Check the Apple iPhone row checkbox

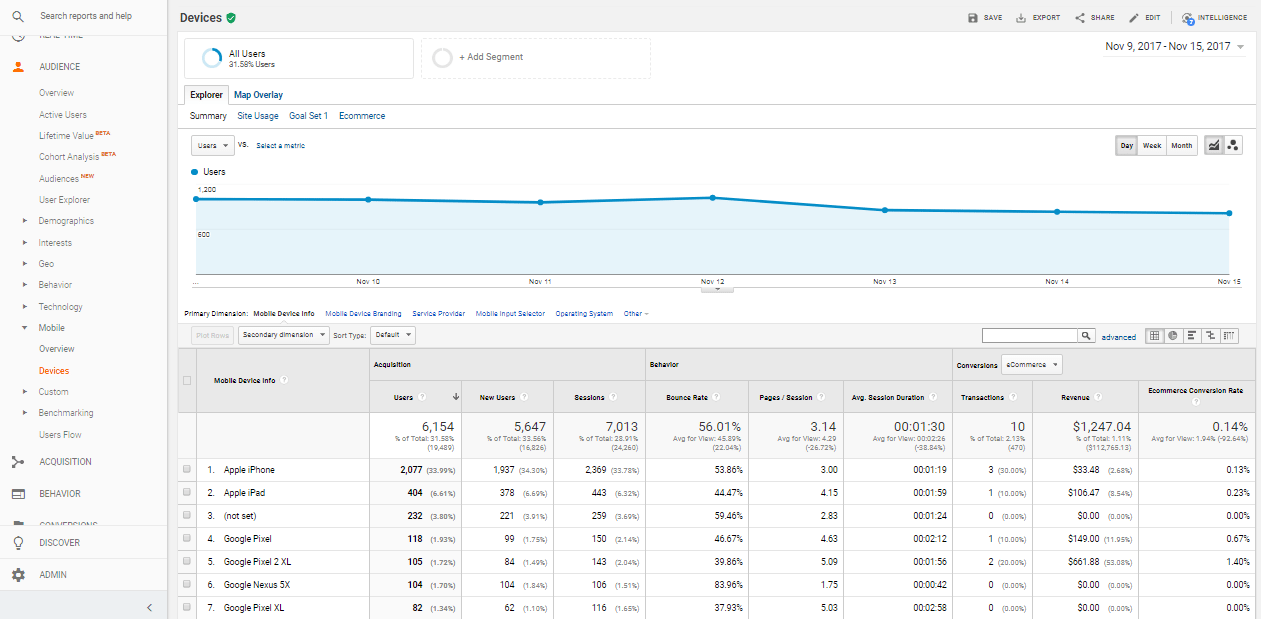point(187,470)
